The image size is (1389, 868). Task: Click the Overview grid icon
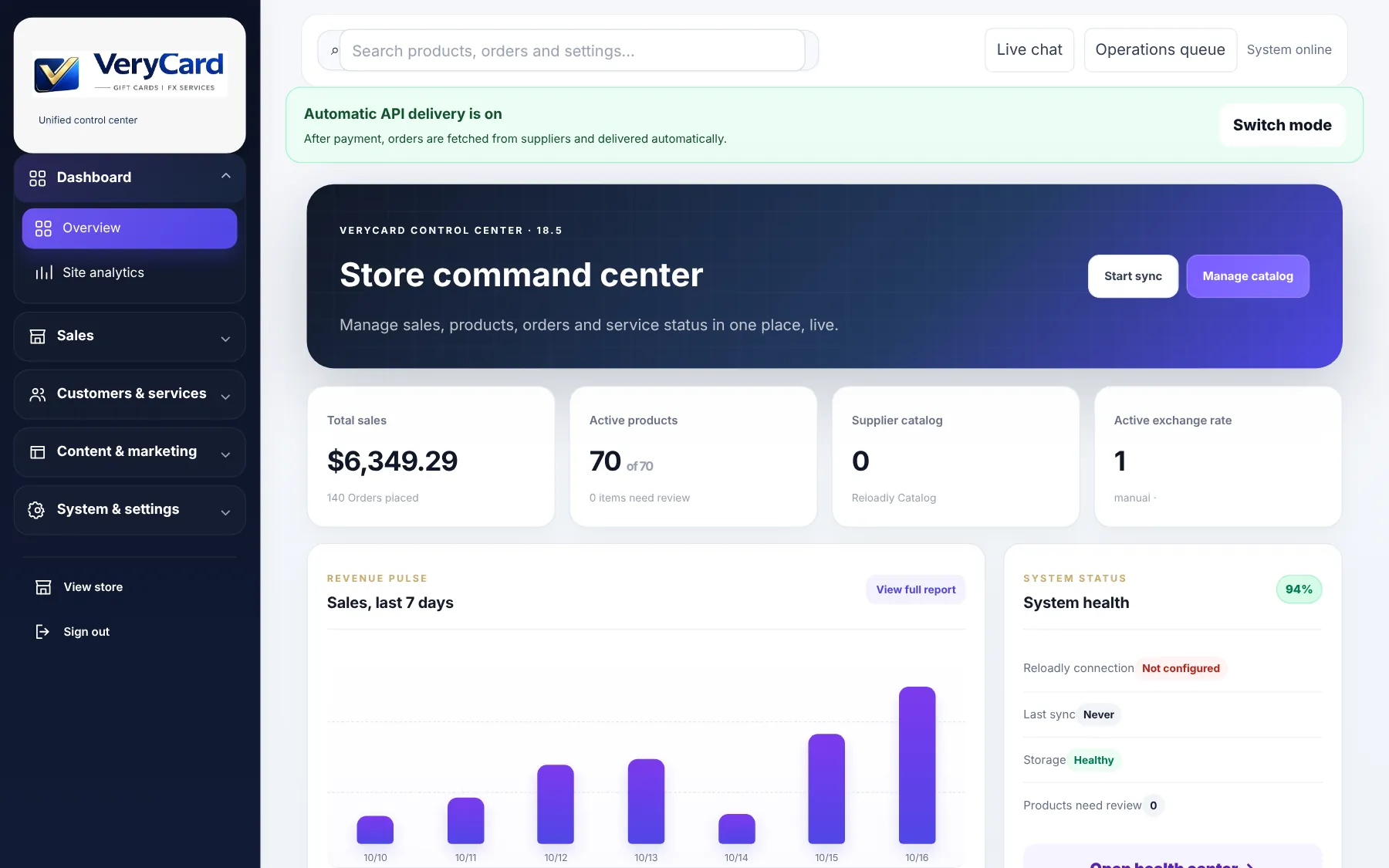click(x=43, y=228)
